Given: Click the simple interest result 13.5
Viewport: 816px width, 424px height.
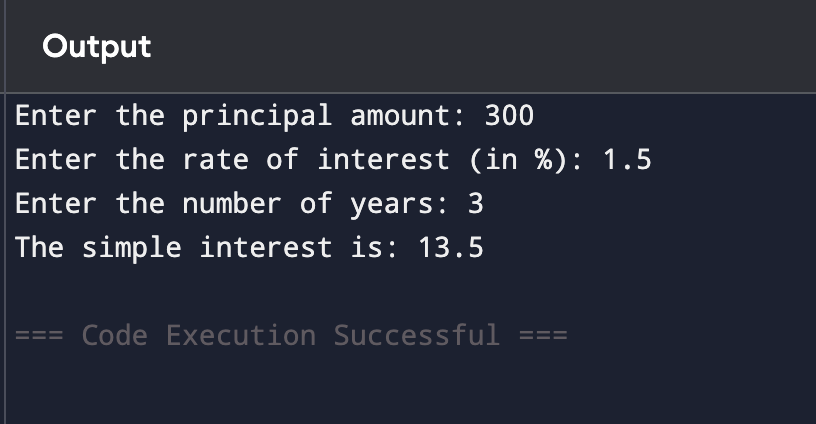Looking at the screenshot, I should (451, 247).
